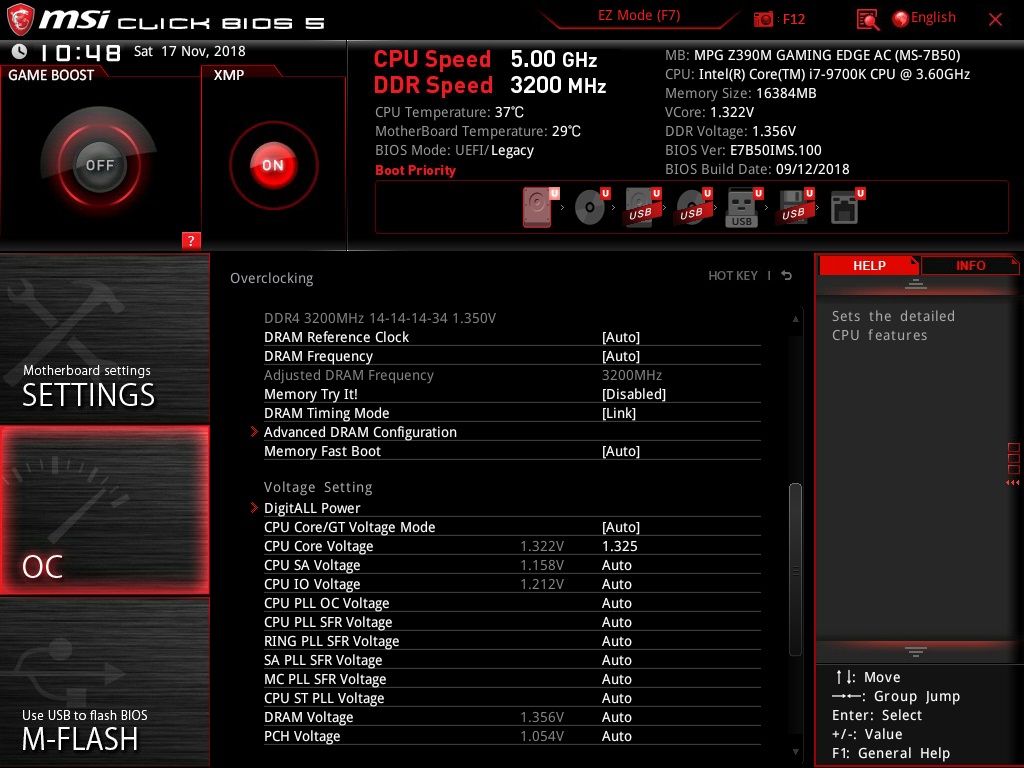Click the 'Sat 17 Nov, 2018' date
The height and width of the screenshot is (768, 1024).
189,51
